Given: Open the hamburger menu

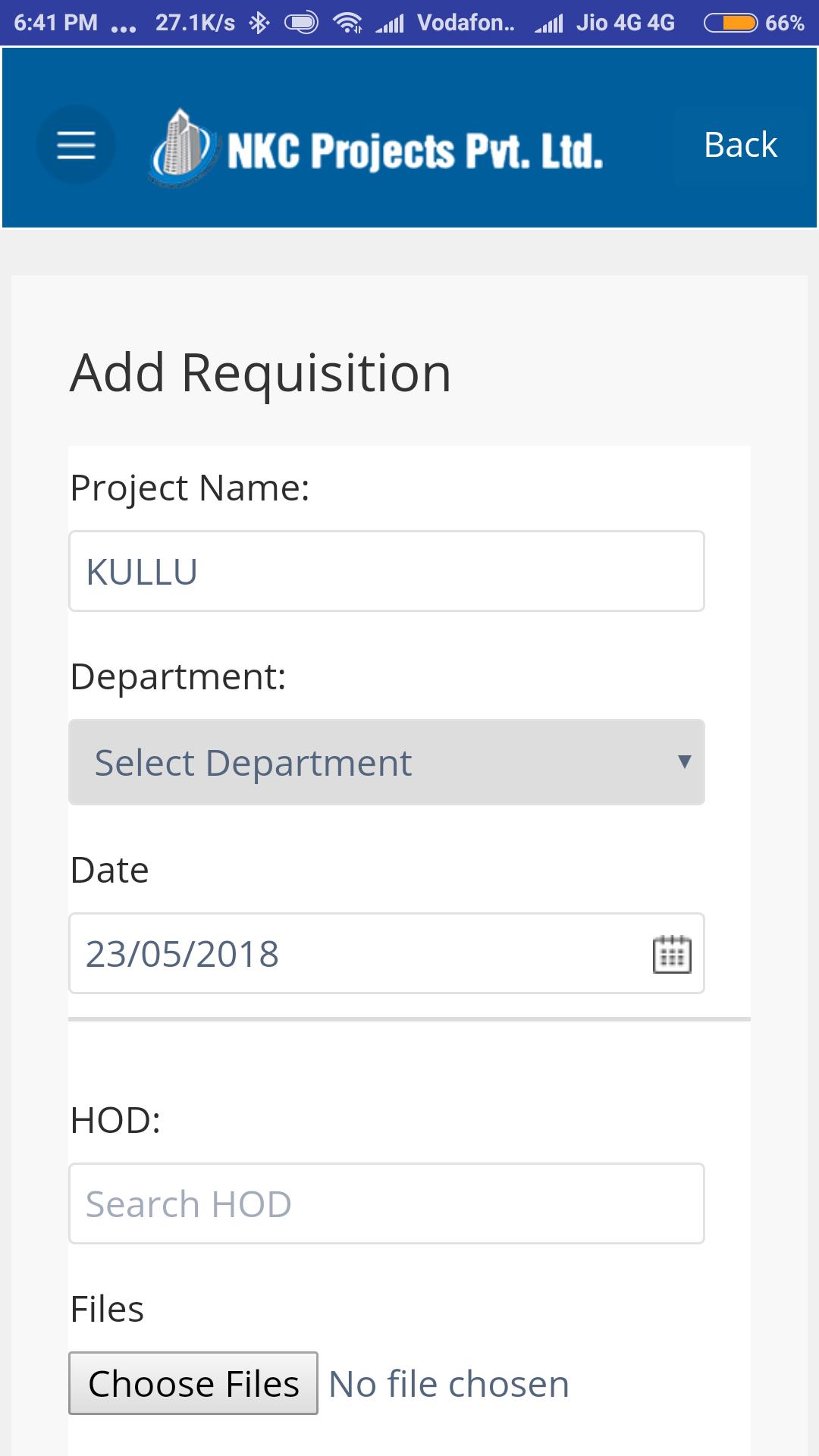Looking at the screenshot, I should (76, 144).
